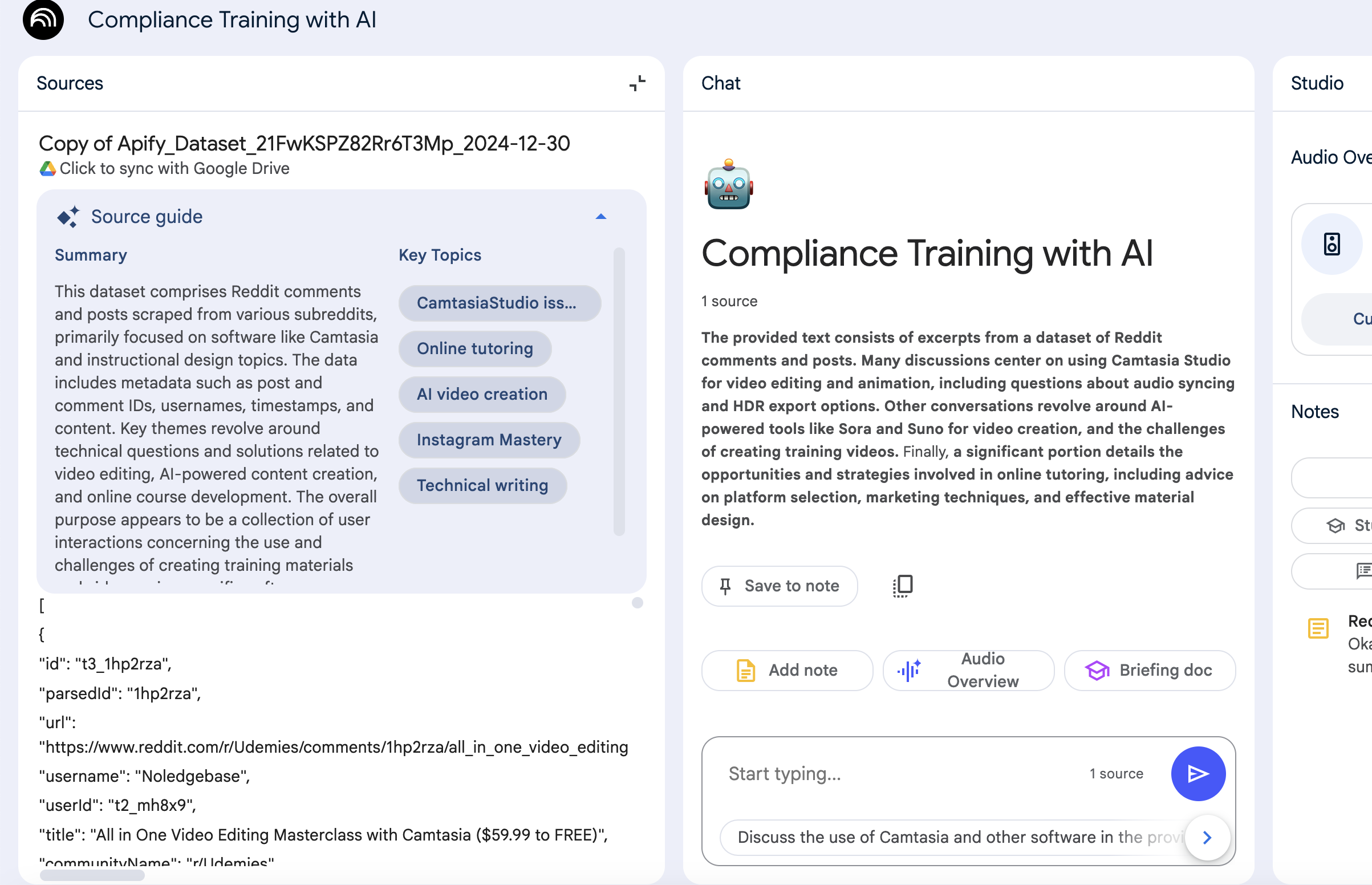This screenshot has width=1372, height=885.
Task: Click the Save to note button
Action: (x=779, y=586)
